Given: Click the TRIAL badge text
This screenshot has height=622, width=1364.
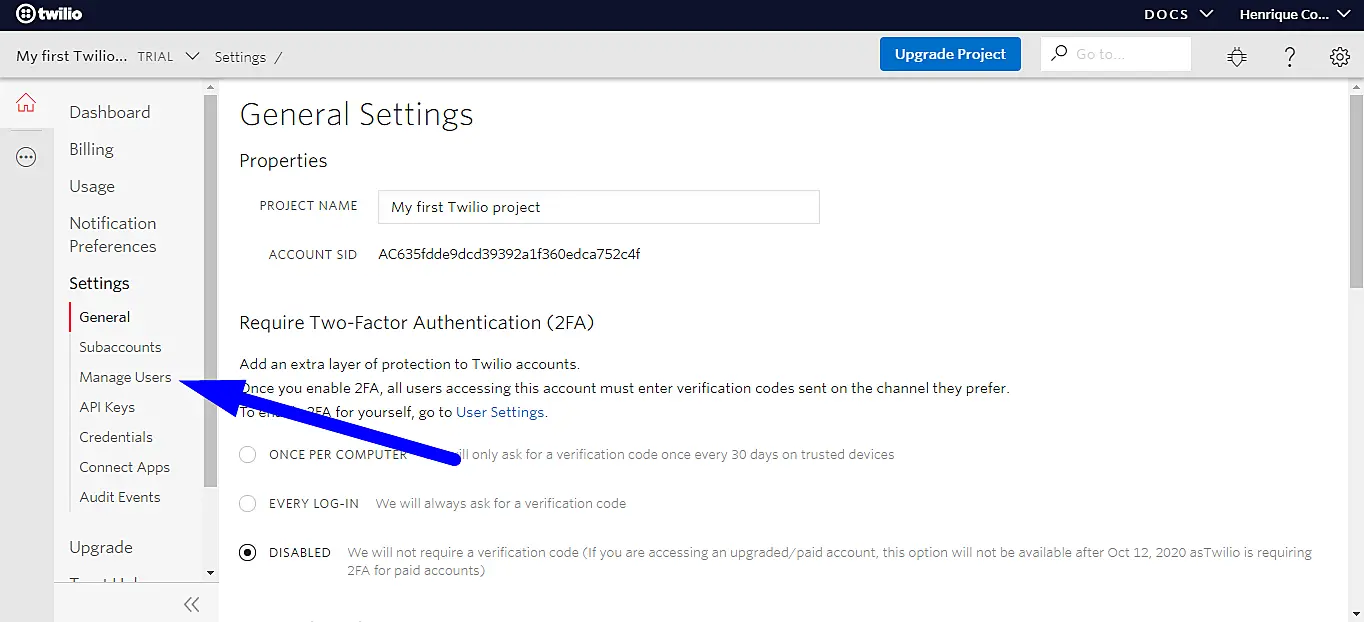Looking at the screenshot, I should click(x=155, y=57).
